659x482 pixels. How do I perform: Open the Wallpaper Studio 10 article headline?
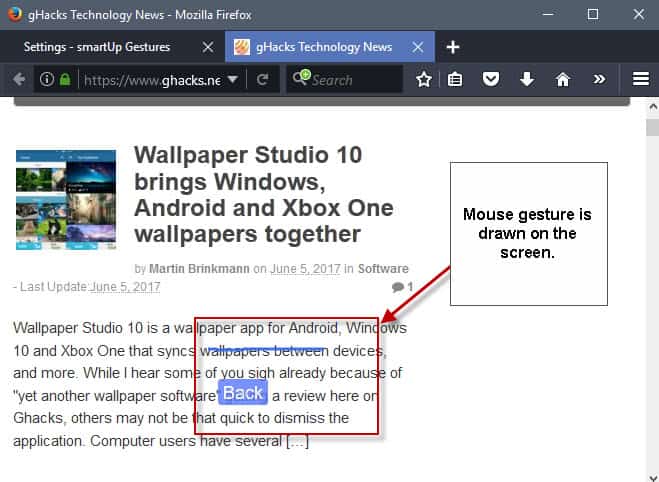point(264,195)
